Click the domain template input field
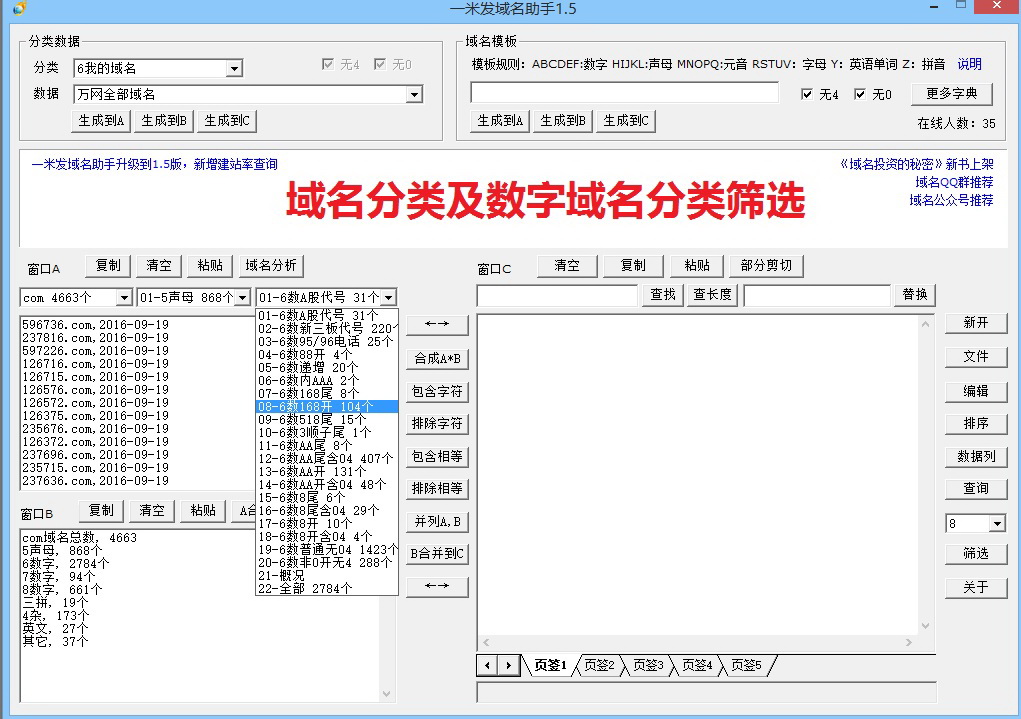The width and height of the screenshot is (1021, 719). [624, 92]
